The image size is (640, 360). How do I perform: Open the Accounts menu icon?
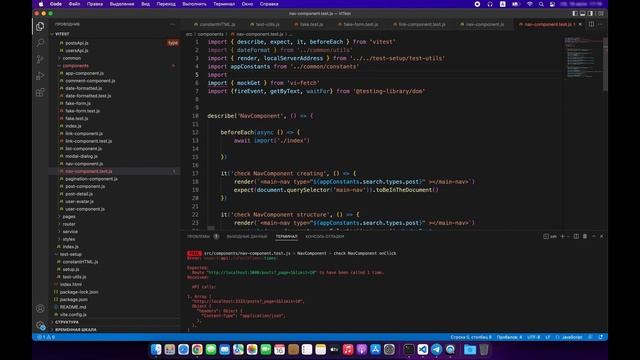40,309
